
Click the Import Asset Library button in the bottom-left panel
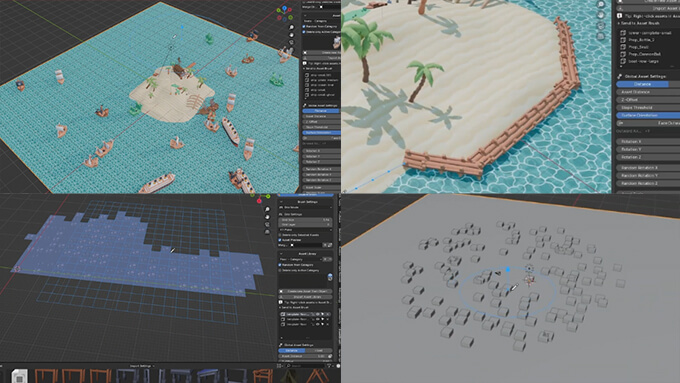coord(305,297)
